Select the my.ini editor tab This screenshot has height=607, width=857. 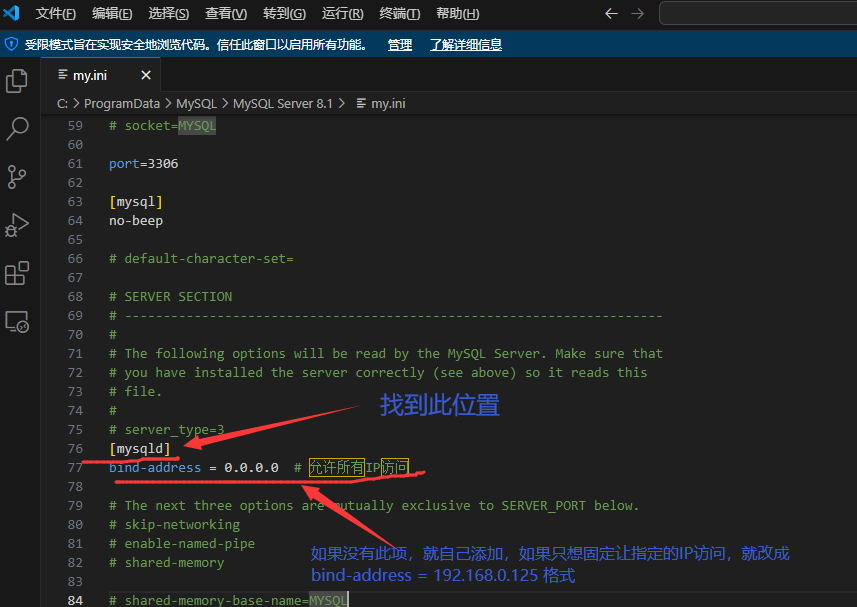click(101, 75)
